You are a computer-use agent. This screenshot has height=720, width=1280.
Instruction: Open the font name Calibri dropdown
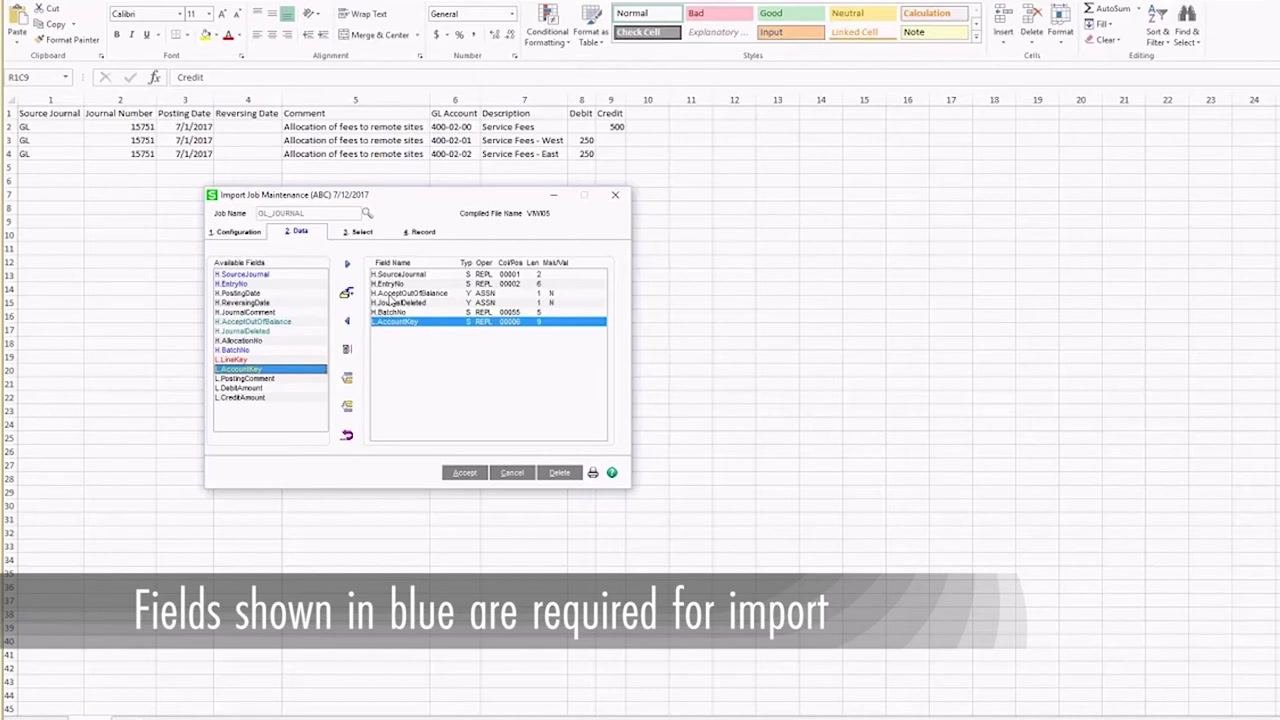tap(180, 14)
